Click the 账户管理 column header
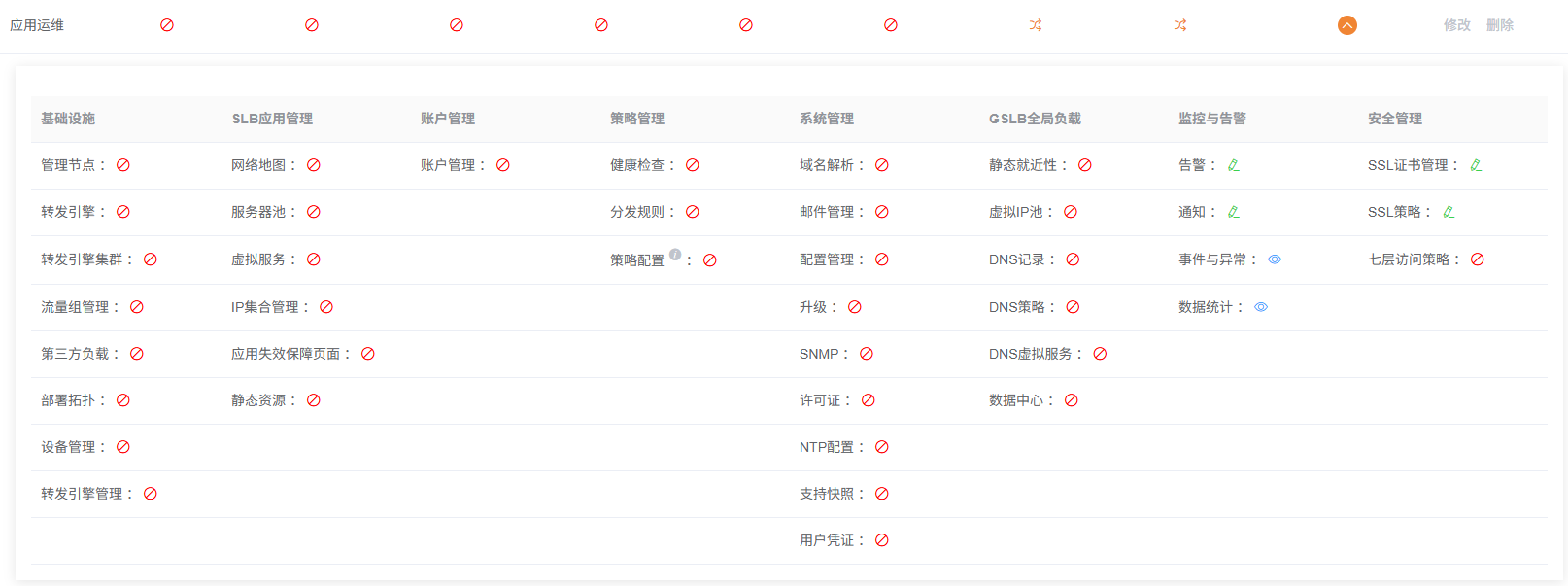The height and width of the screenshot is (586, 1568). [x=448, y=119]
